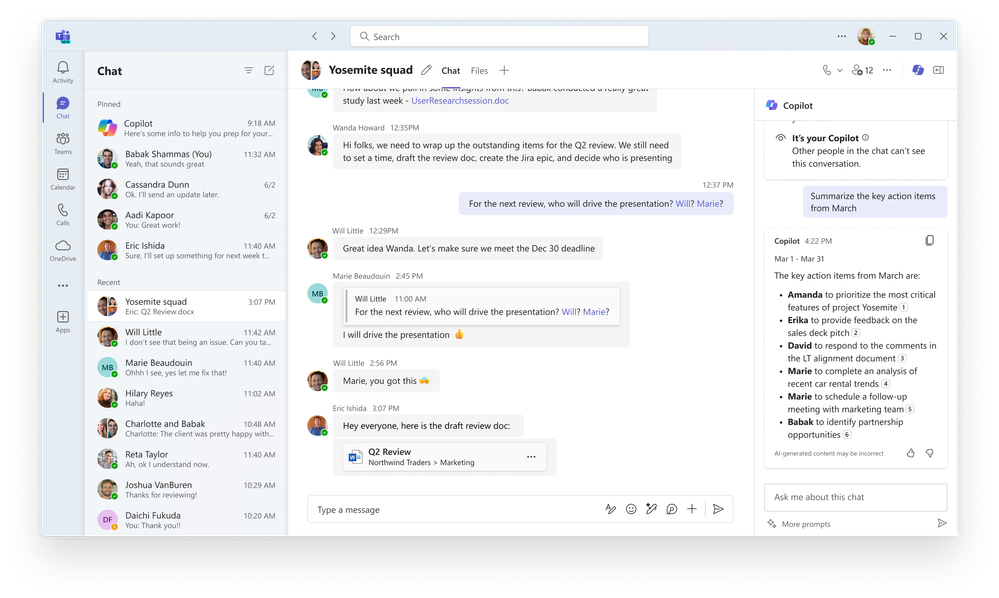Screen dimensions: 999x598
Task: Copy the Copilot response
Action: coord(930,241)
